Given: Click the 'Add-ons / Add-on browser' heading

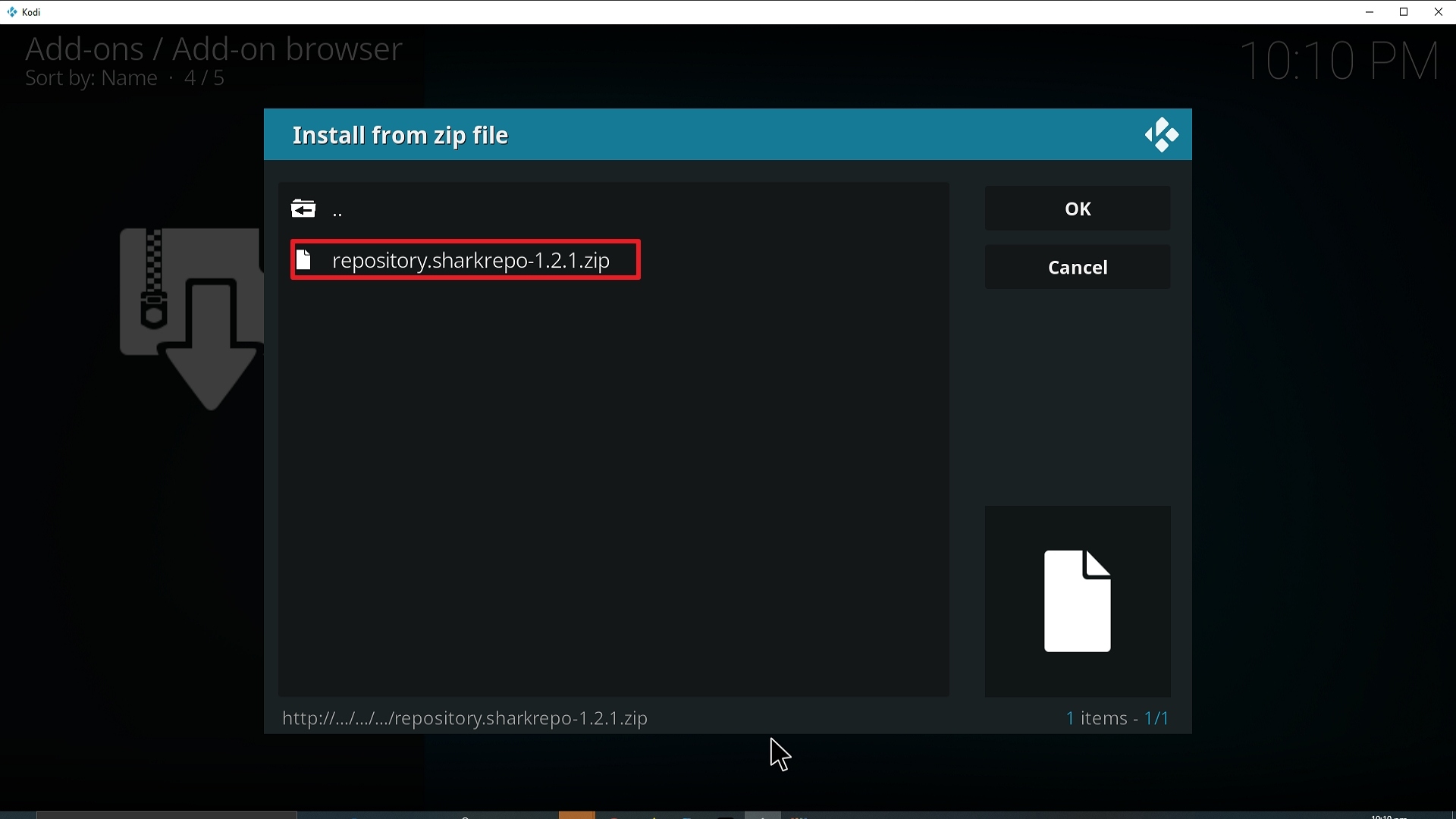Looking at the screenshot, I should coord(213,49).
